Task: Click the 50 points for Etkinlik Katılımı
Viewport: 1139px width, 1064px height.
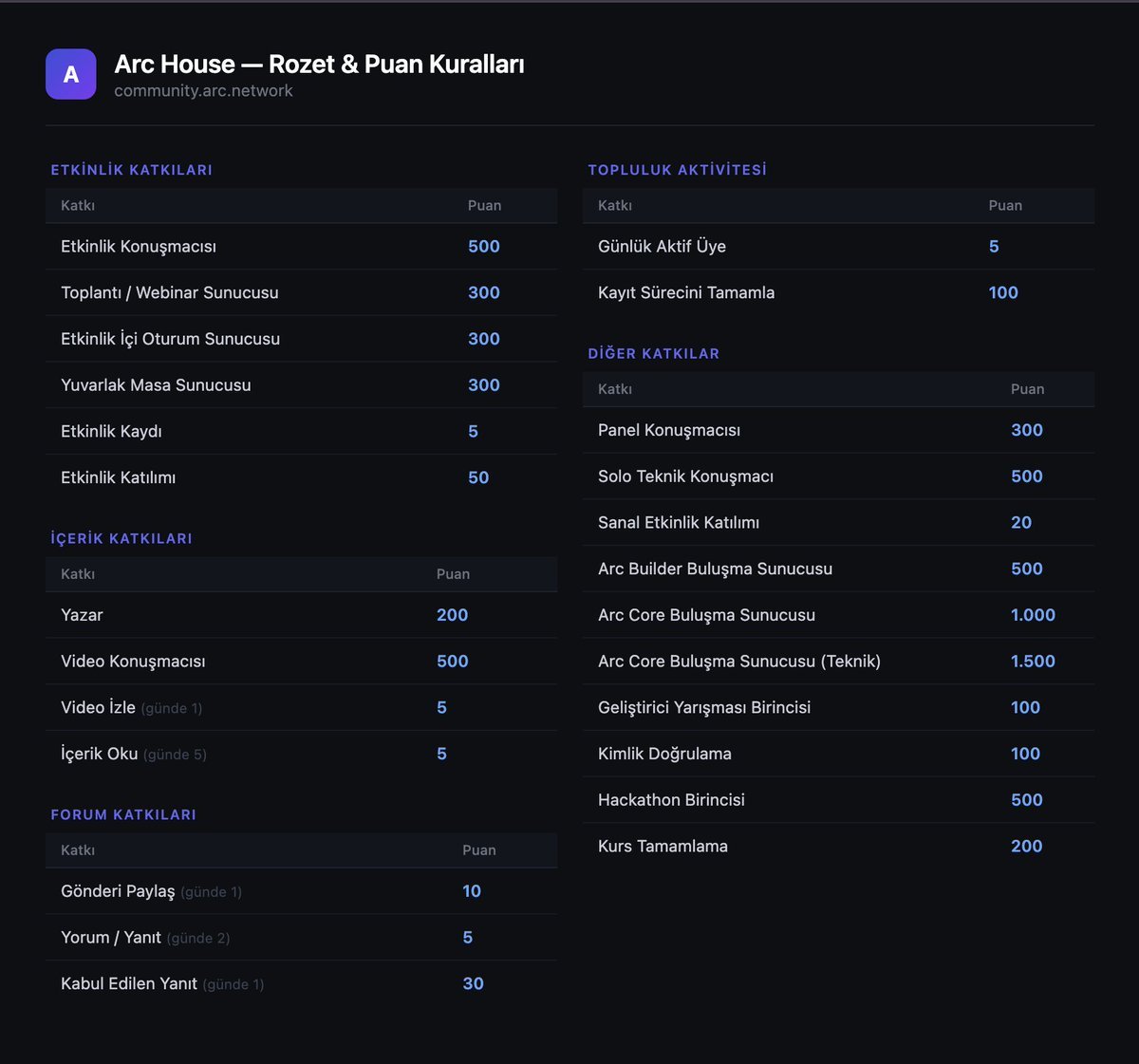Action: pyautogui.click(x=478, y=477)
